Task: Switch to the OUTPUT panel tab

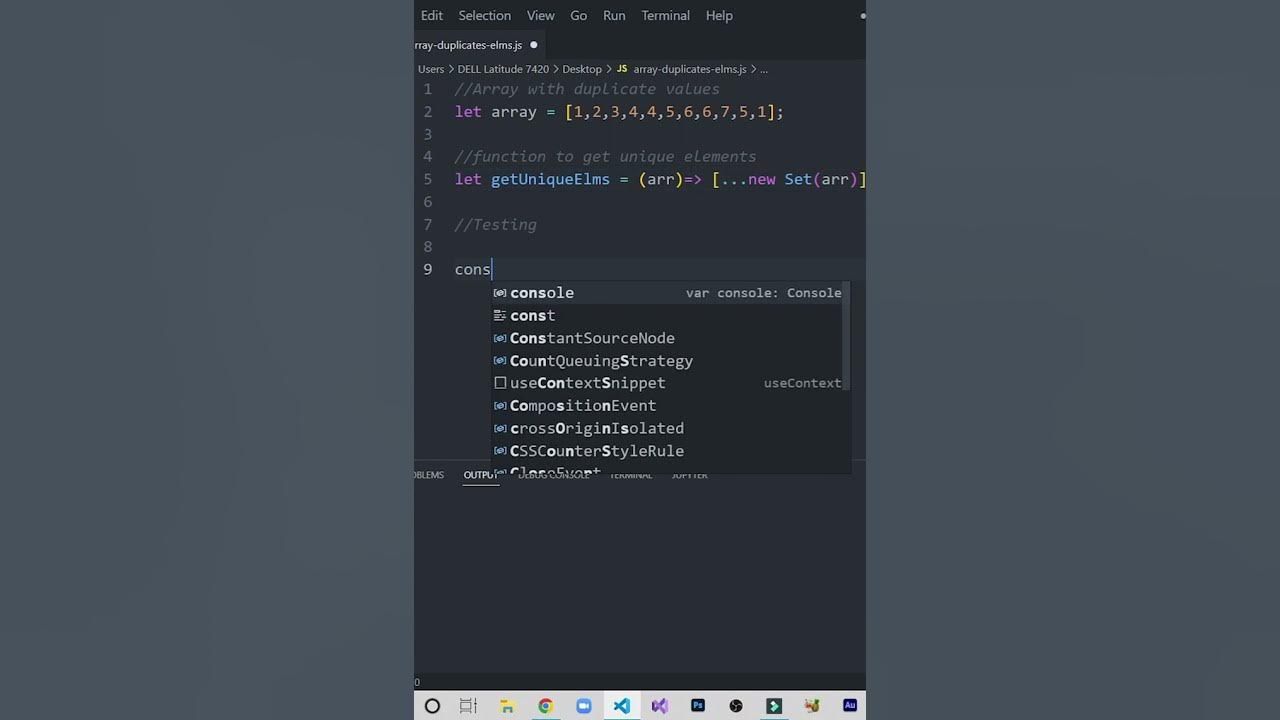Action: pos(481,475)
